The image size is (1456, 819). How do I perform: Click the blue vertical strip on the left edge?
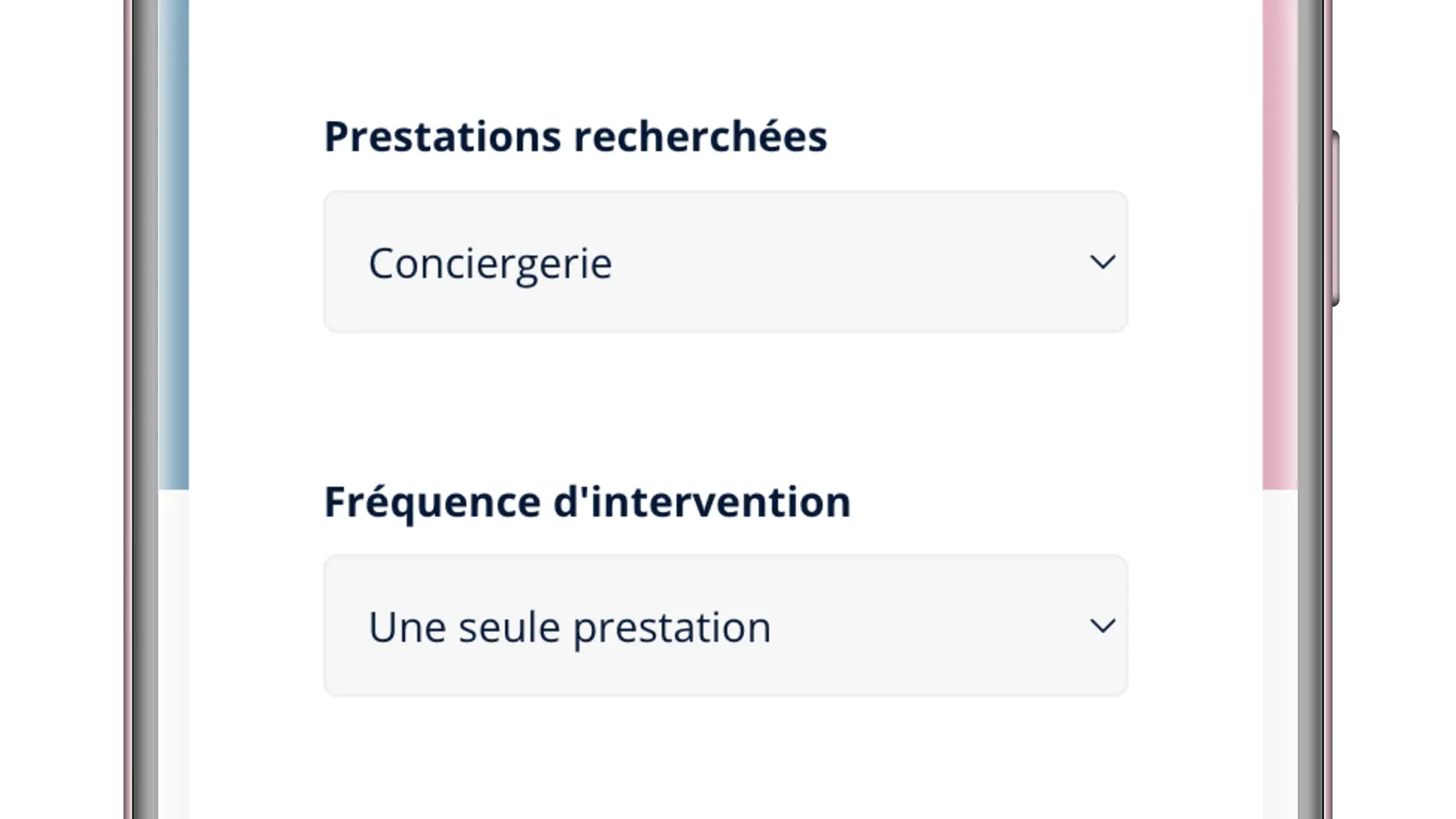(173, 237)
